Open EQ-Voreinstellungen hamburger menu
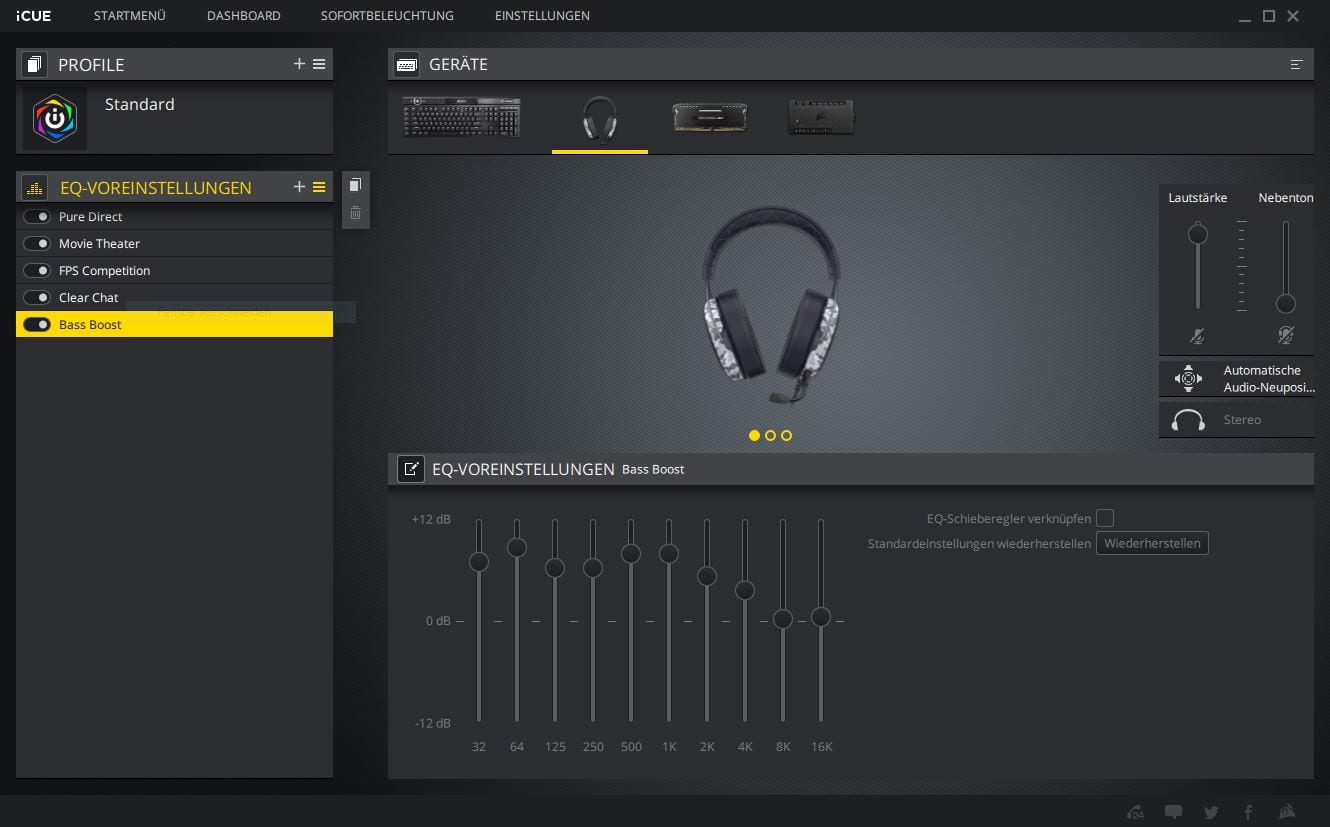 [x=319, y=187]
